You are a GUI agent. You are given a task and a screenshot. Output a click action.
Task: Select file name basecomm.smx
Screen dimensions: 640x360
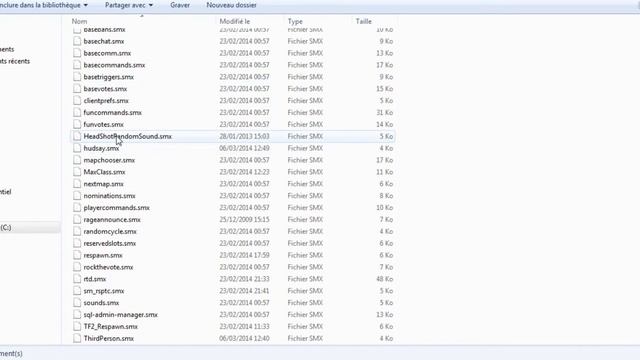click(107, 53)
